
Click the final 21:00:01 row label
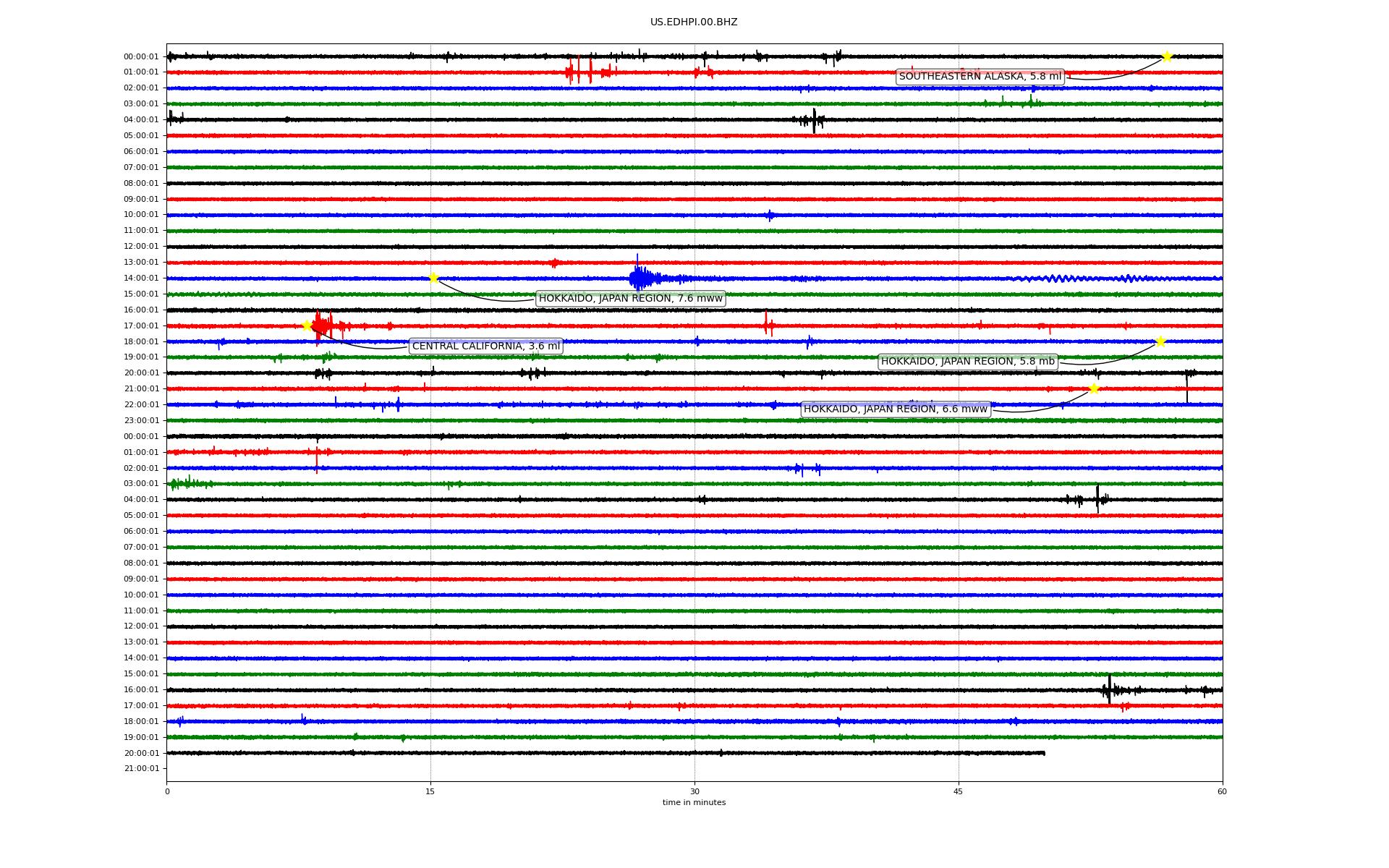coord(141,769)
